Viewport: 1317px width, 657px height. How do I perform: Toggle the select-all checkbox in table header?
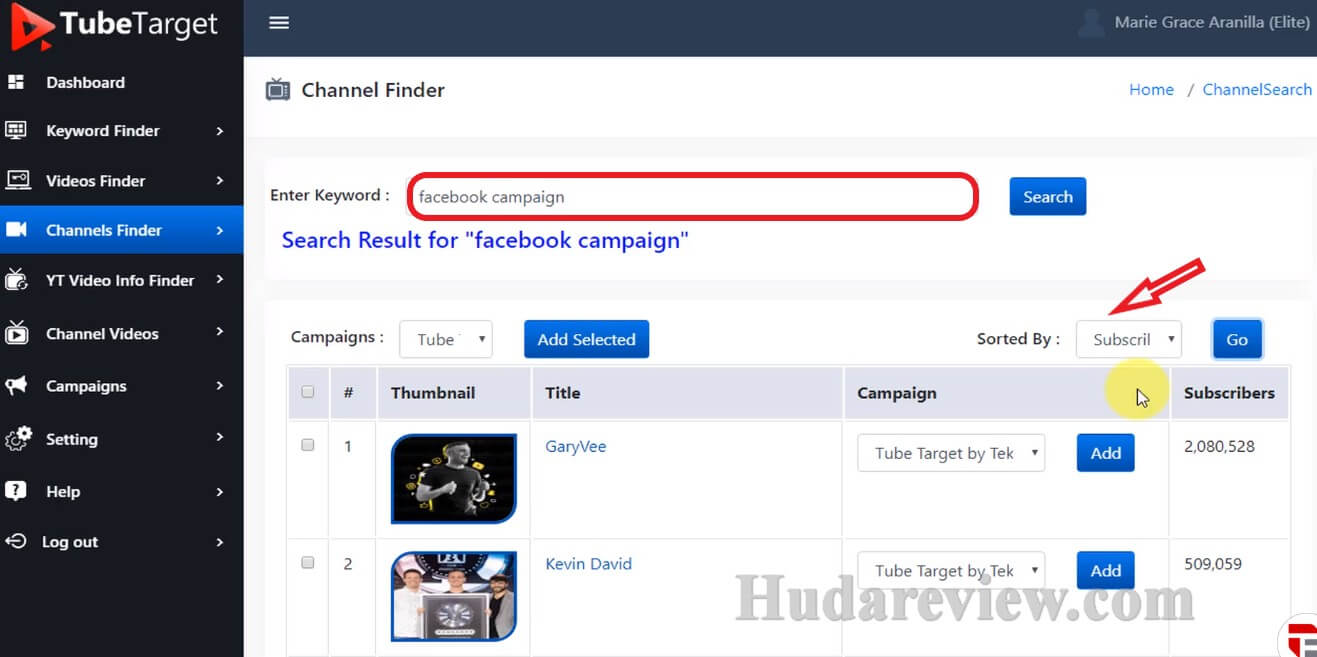click(308, 392)
